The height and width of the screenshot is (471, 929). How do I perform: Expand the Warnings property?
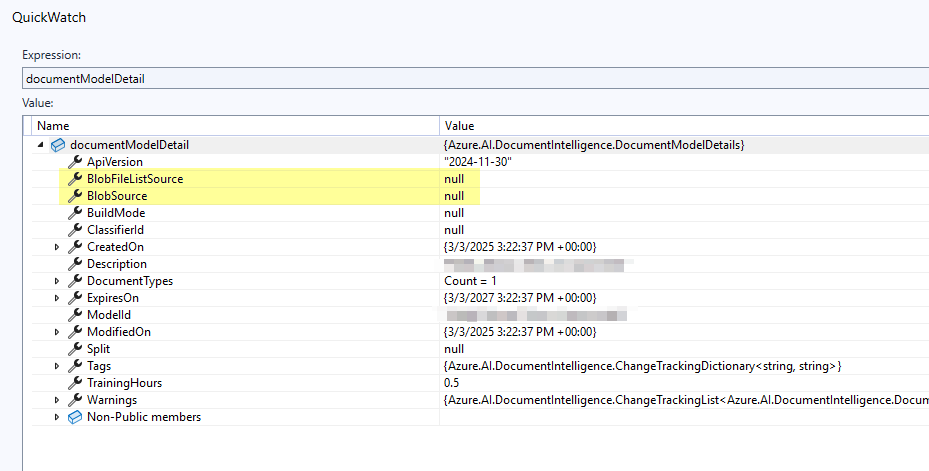(57, 400)
